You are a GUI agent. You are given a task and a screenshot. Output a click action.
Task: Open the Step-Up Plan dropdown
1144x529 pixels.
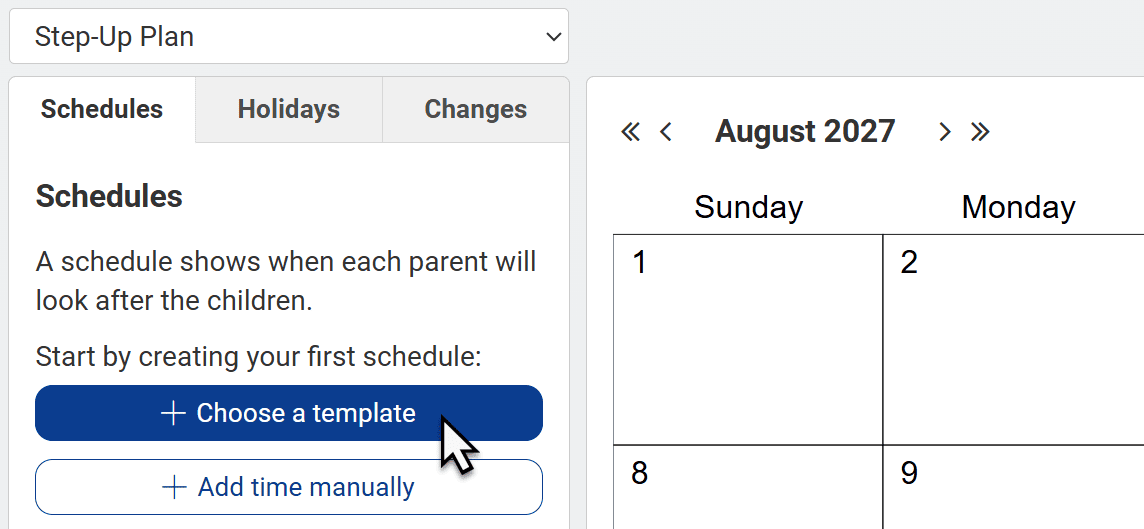(x=289, y=36)
